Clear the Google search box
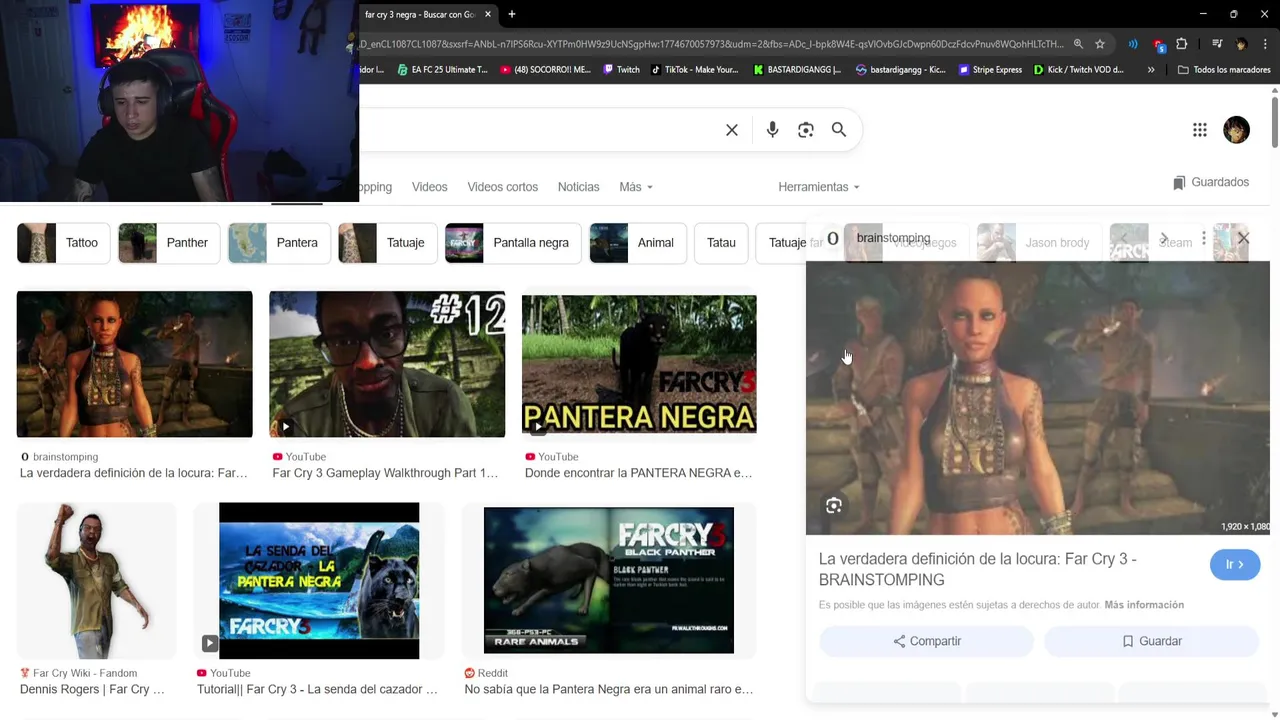This screenshot has width=1280, height=720. pos(732,130)
